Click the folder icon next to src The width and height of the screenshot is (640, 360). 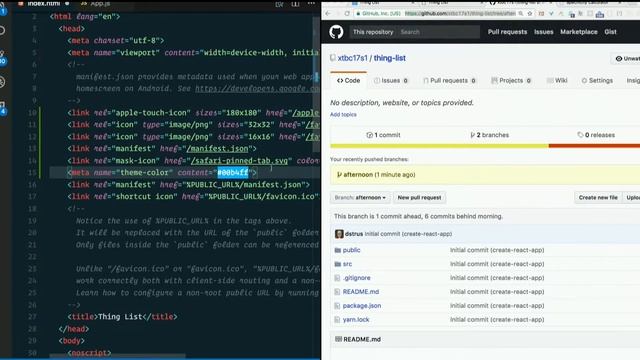point(338,264)
